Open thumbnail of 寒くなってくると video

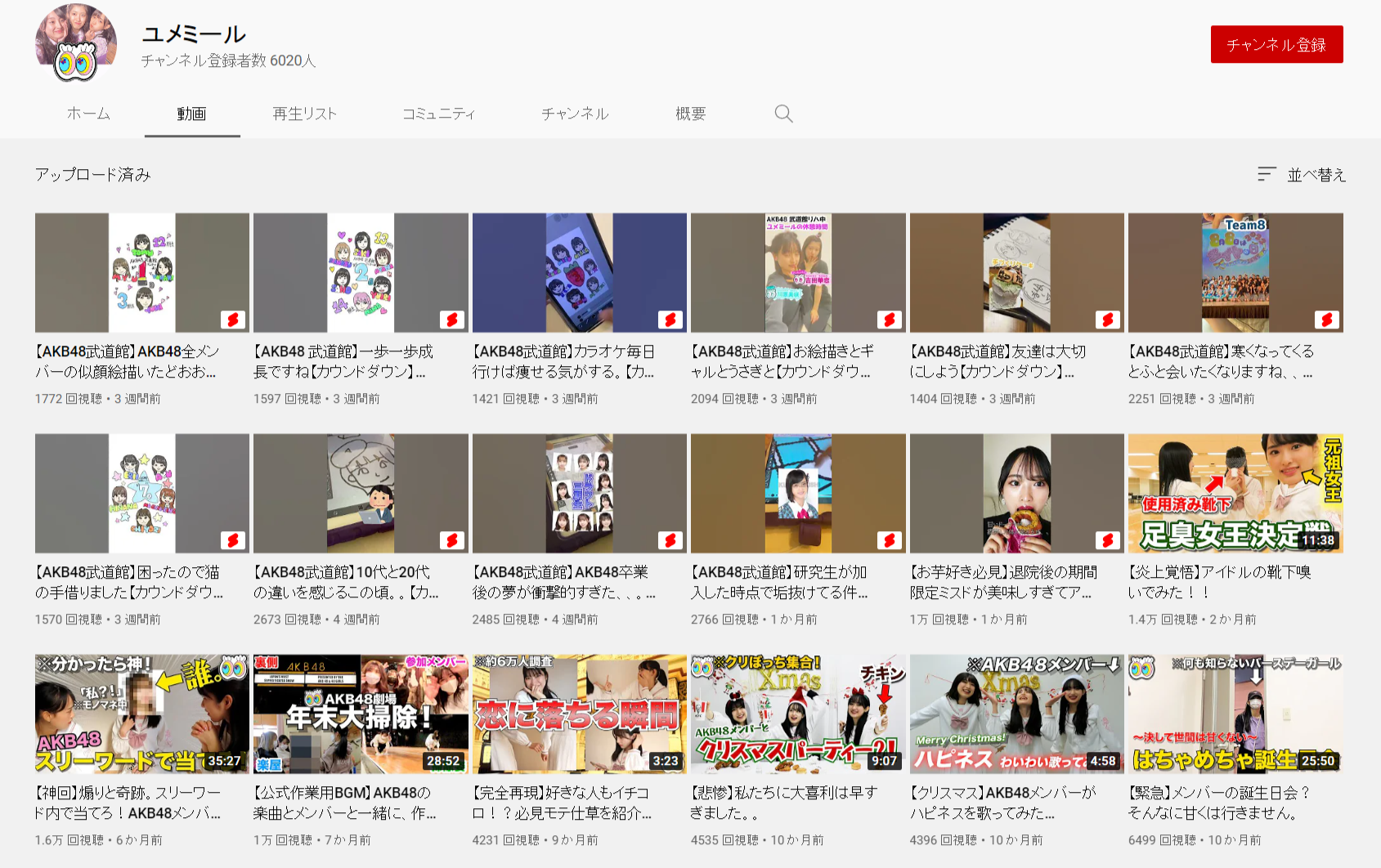tap(1235, 273)
